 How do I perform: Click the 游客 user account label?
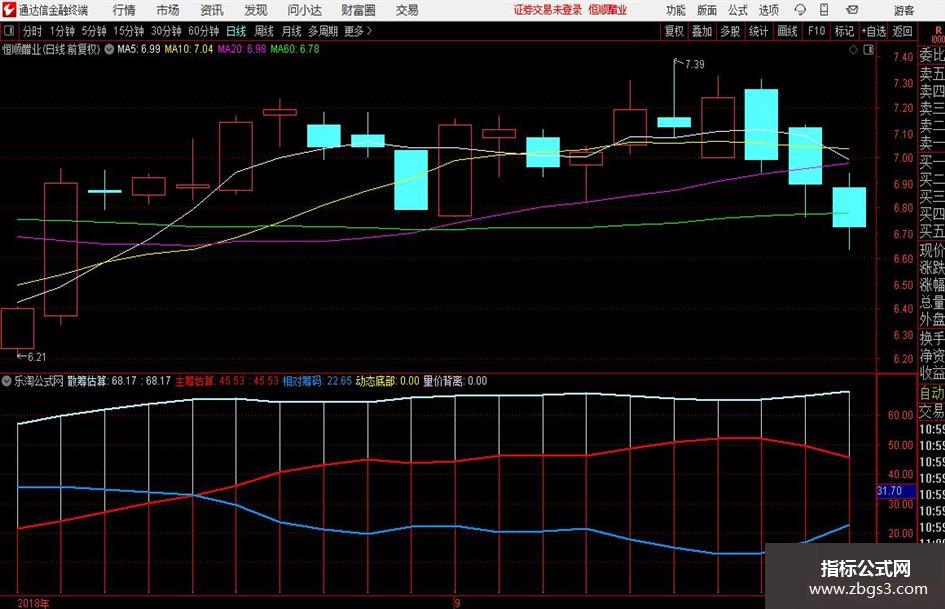point(903,10)
